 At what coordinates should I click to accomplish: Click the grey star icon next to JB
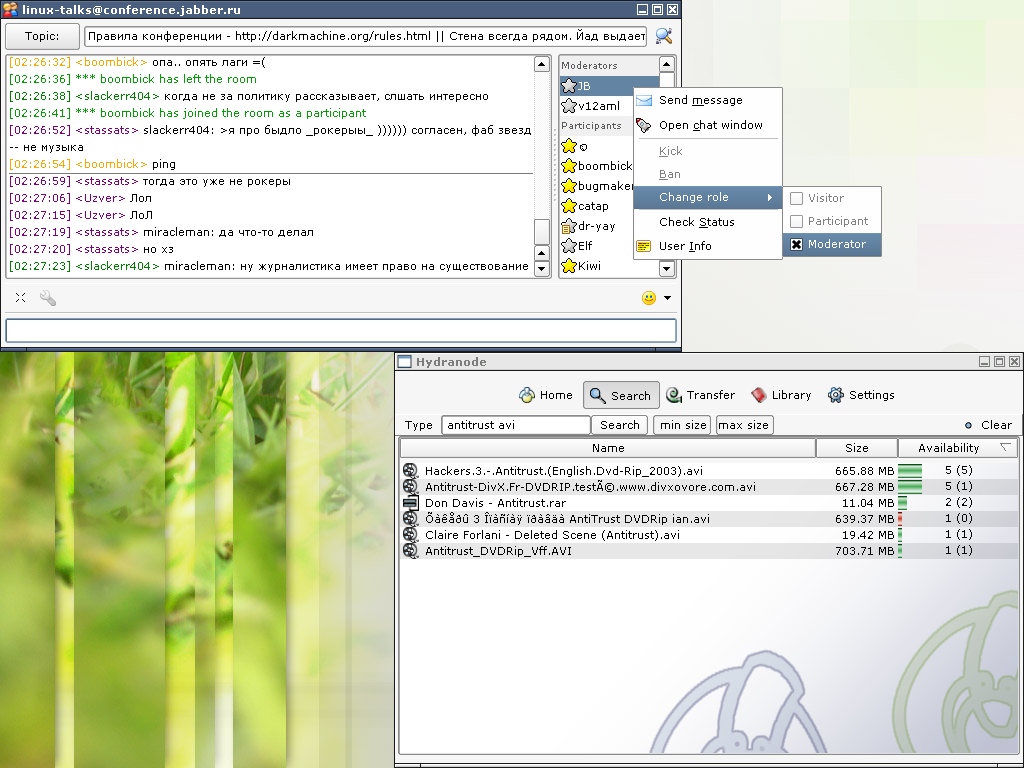pos(569,86)
